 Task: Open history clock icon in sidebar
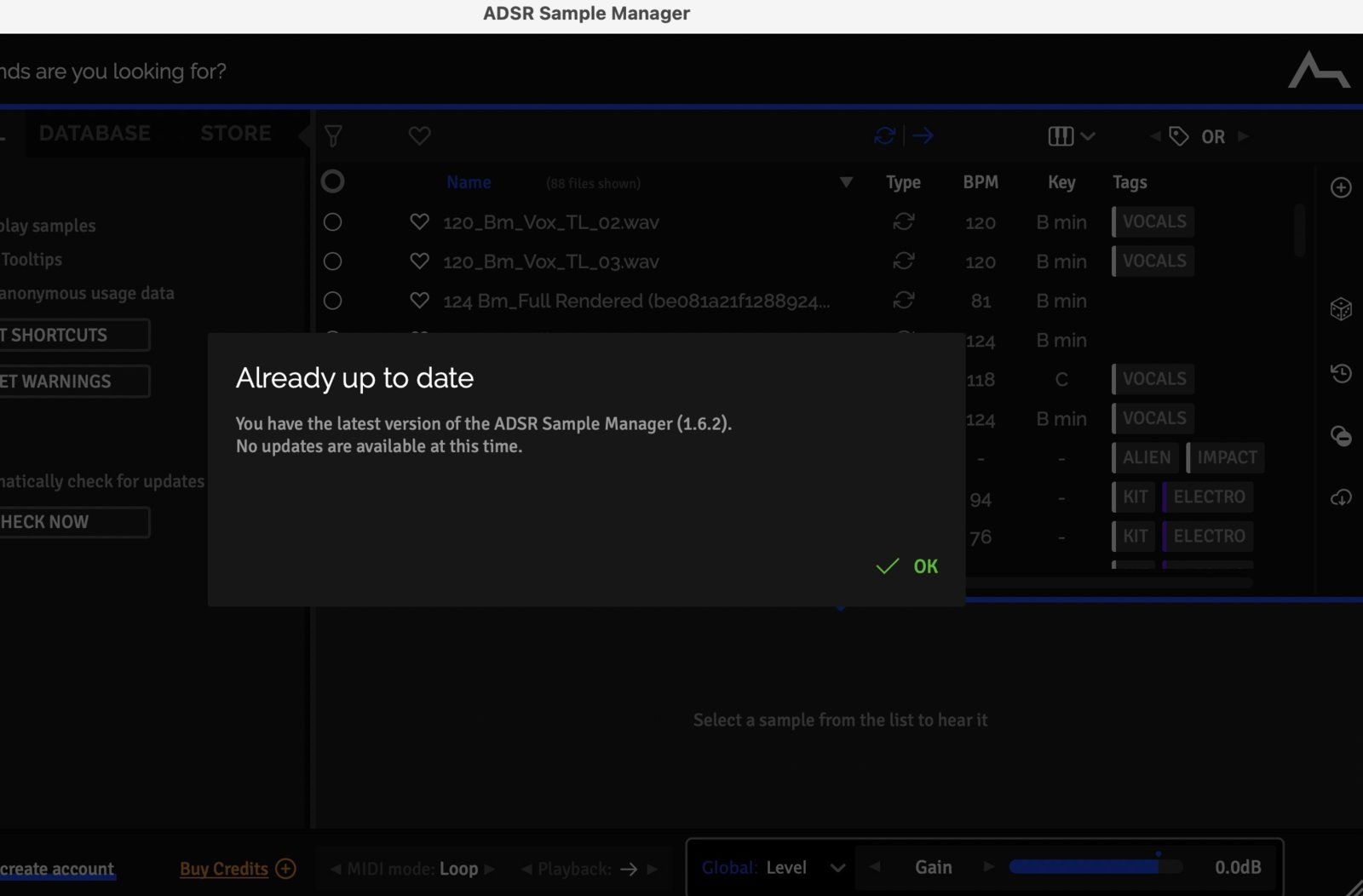[x=1341, y=373]
